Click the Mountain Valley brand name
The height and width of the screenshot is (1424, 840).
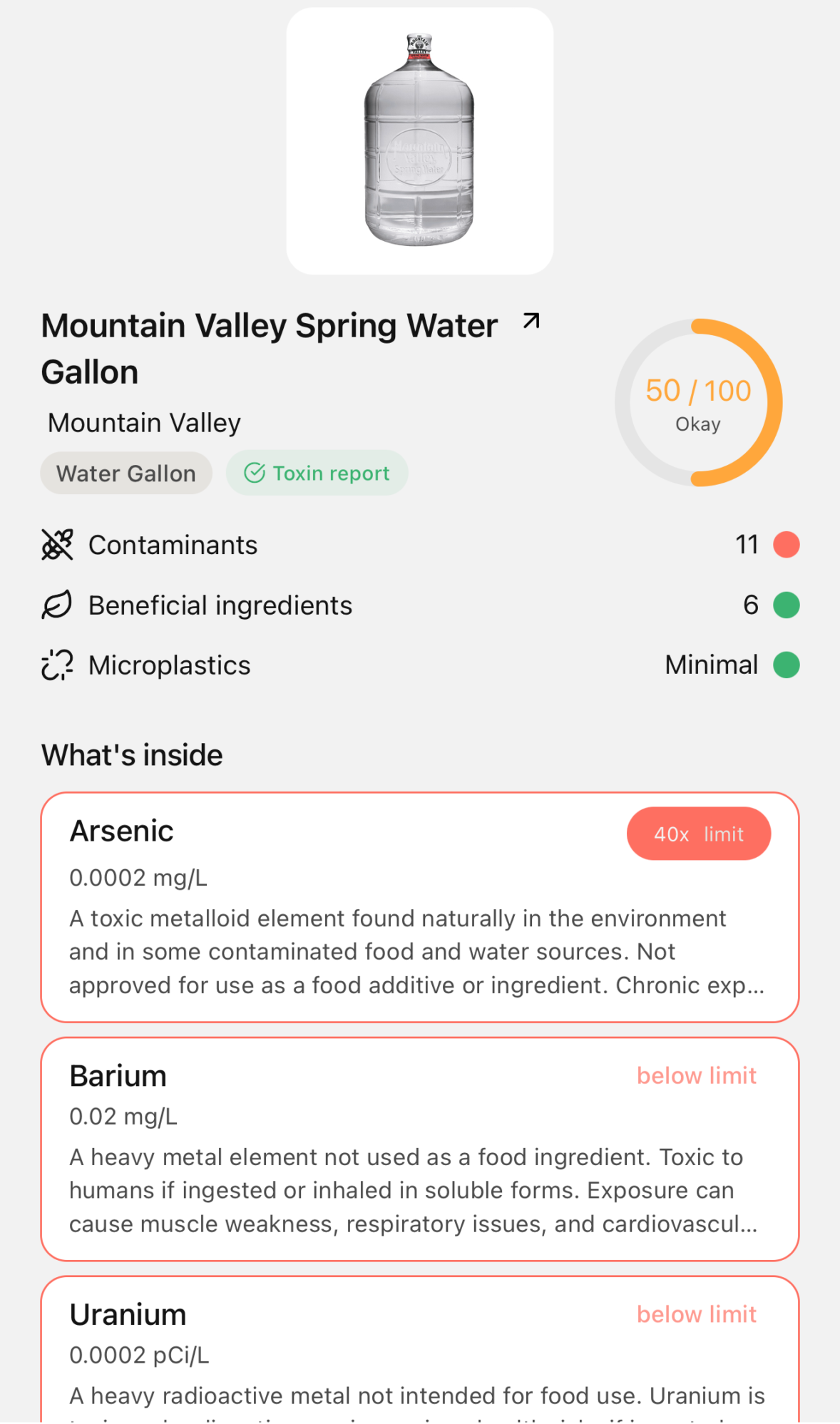[x=144, y=423]
